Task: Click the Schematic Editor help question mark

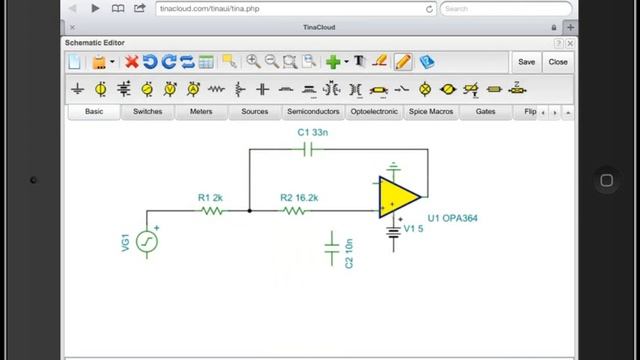Action: [558, 43]
